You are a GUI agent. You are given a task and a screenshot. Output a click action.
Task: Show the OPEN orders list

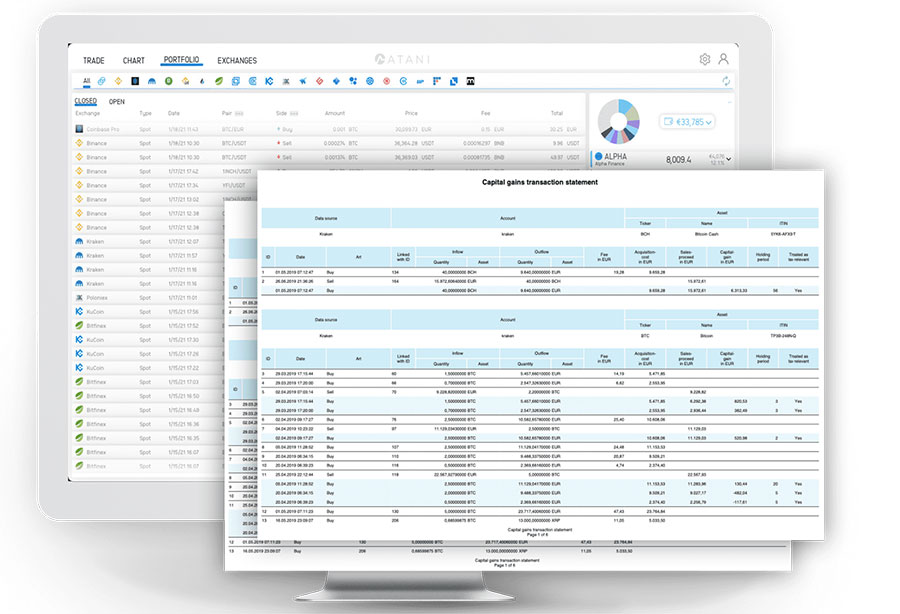coord(117,101)
